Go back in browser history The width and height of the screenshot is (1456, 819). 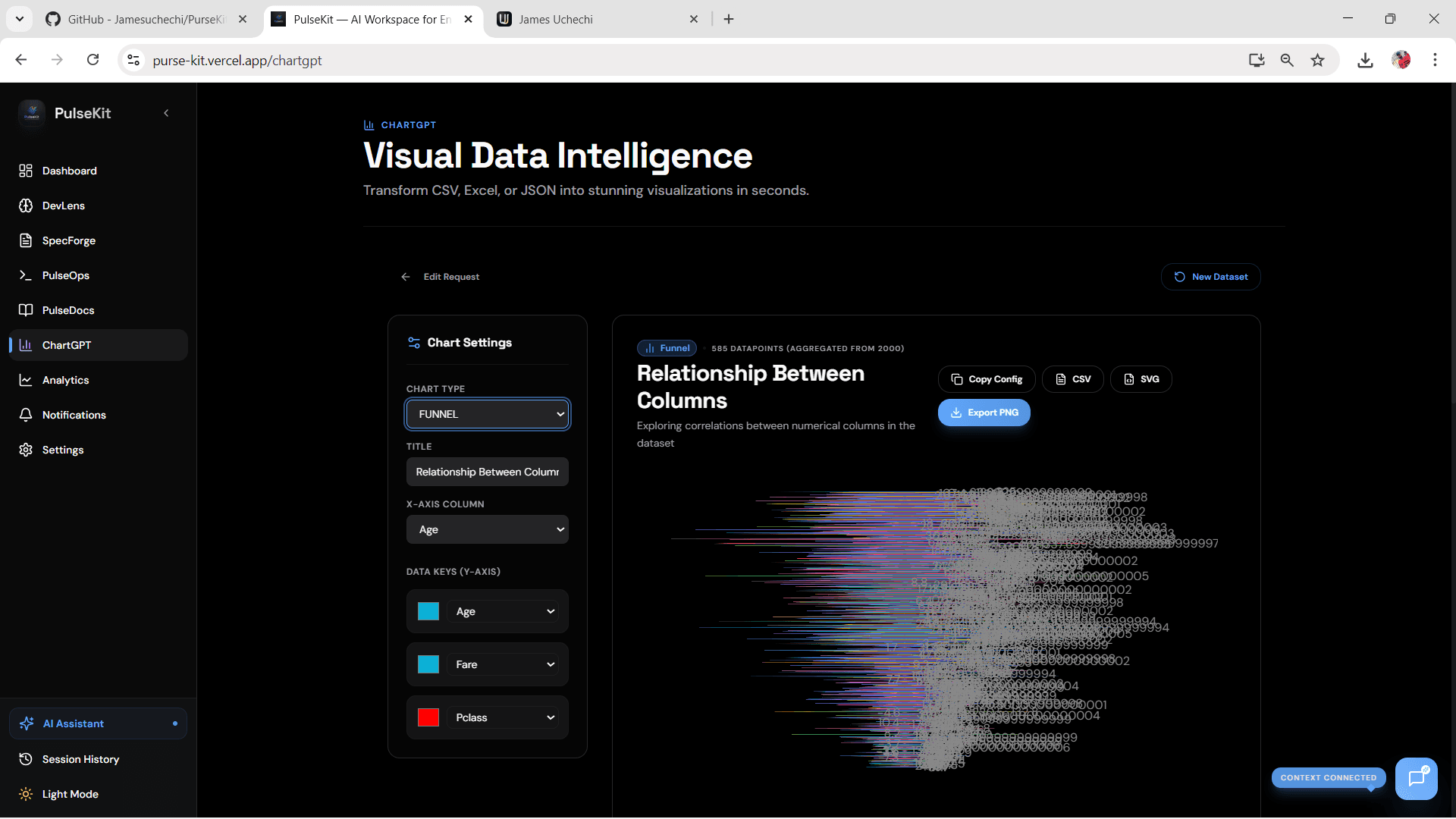(21, 60)
